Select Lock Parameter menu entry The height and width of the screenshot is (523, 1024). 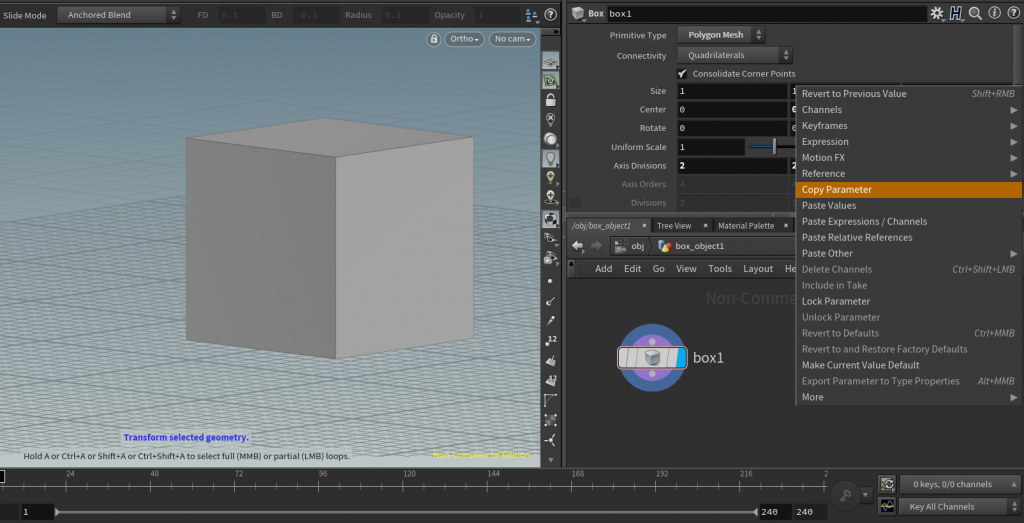(909, 302)
